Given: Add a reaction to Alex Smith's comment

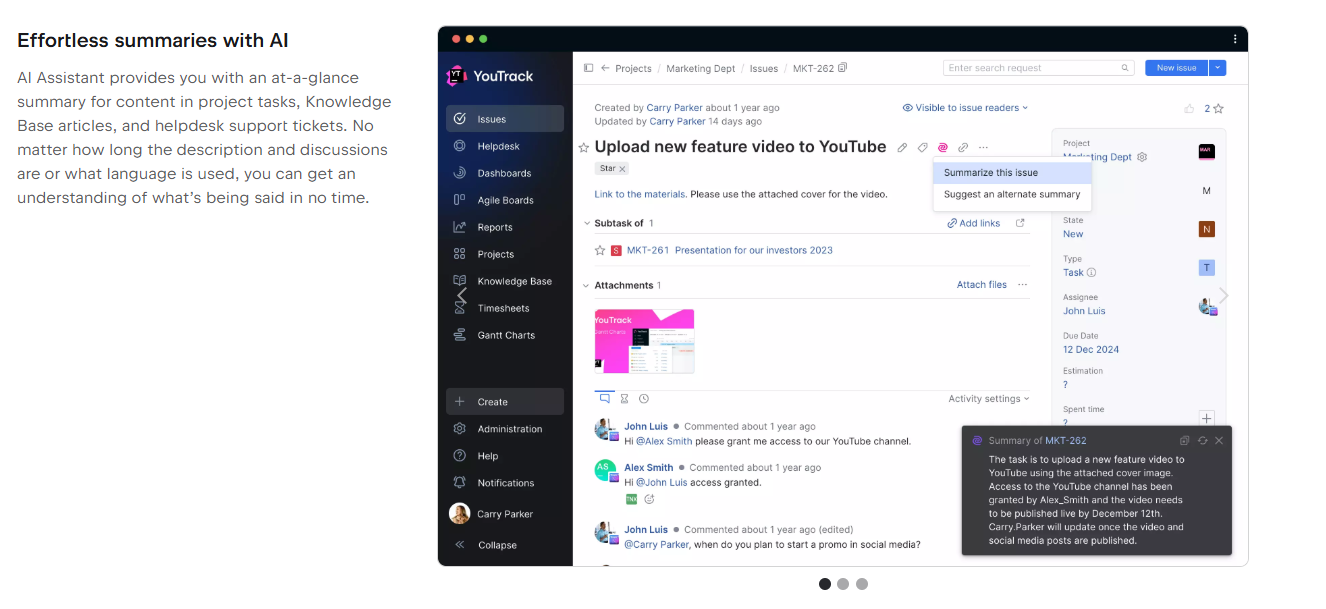Looking at the screenshot, I should (649, 499).
